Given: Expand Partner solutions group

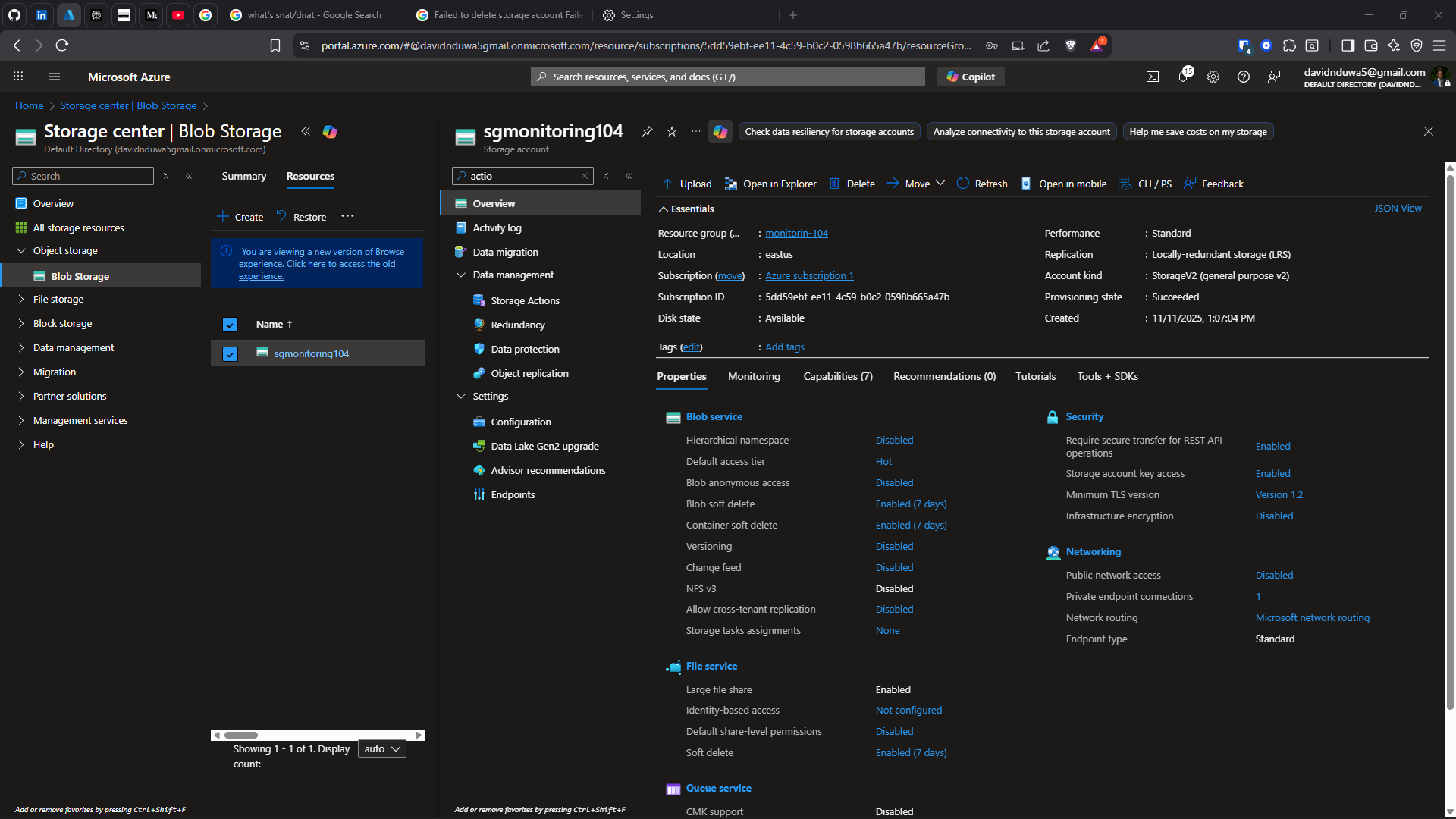Looking at the screenshot, I should click(x=21, y=396).
